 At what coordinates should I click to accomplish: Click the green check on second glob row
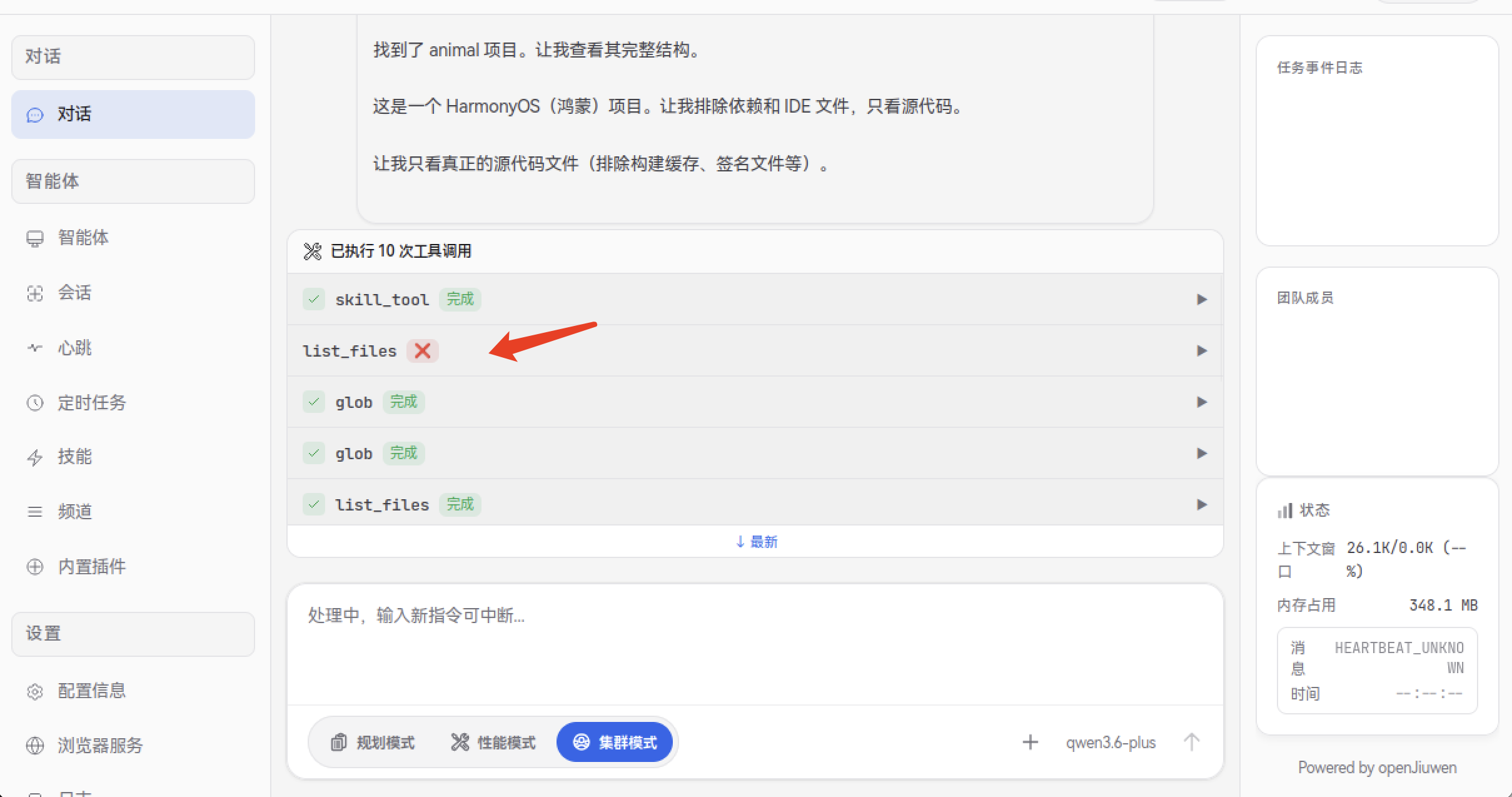tap(314, 454)
